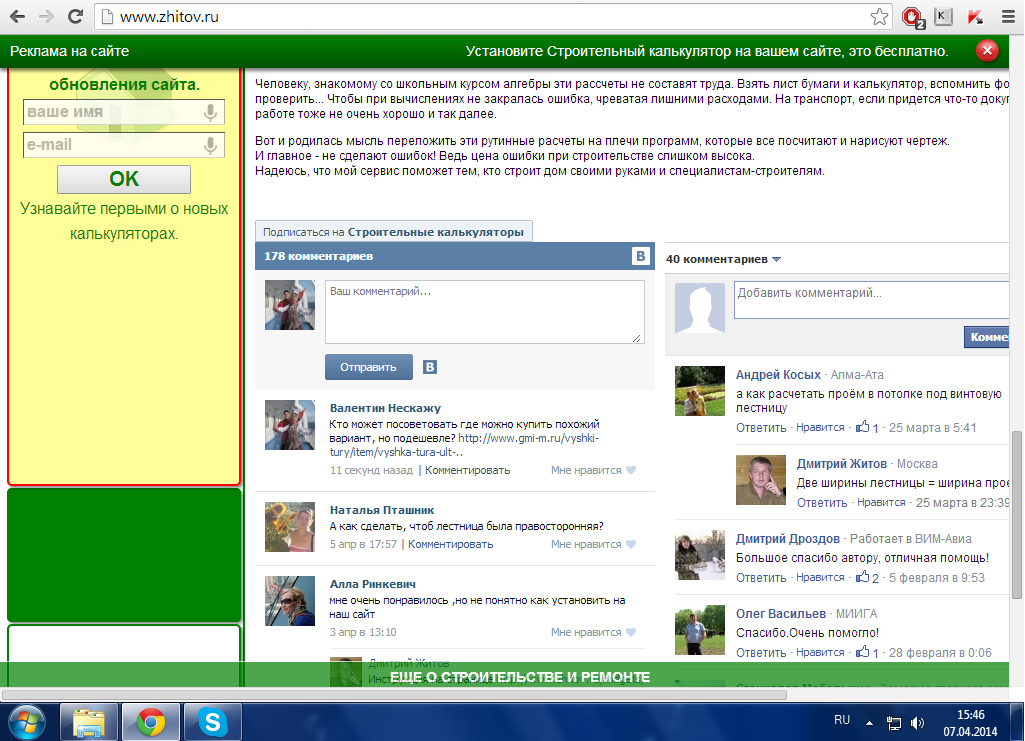This screenshot has width=1025, height=741.
Task: Click Комментировать under Наталья Пташник's post
Action: click(x=450, y=544)
